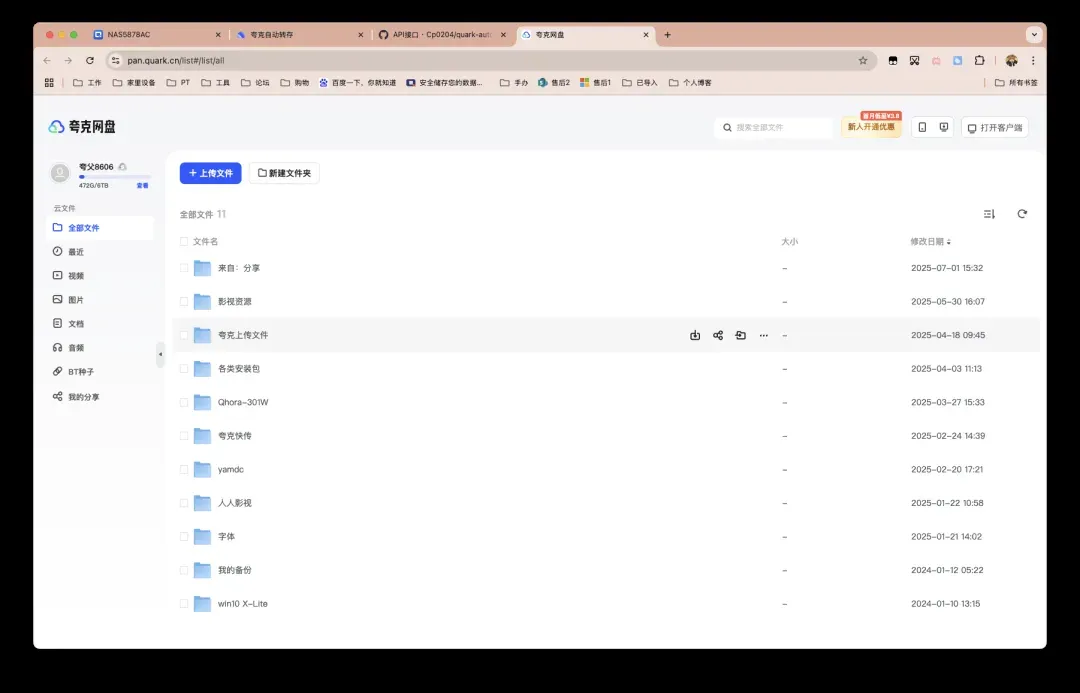Select the checkbox next to win10 X-Lite

click(184, 604)
